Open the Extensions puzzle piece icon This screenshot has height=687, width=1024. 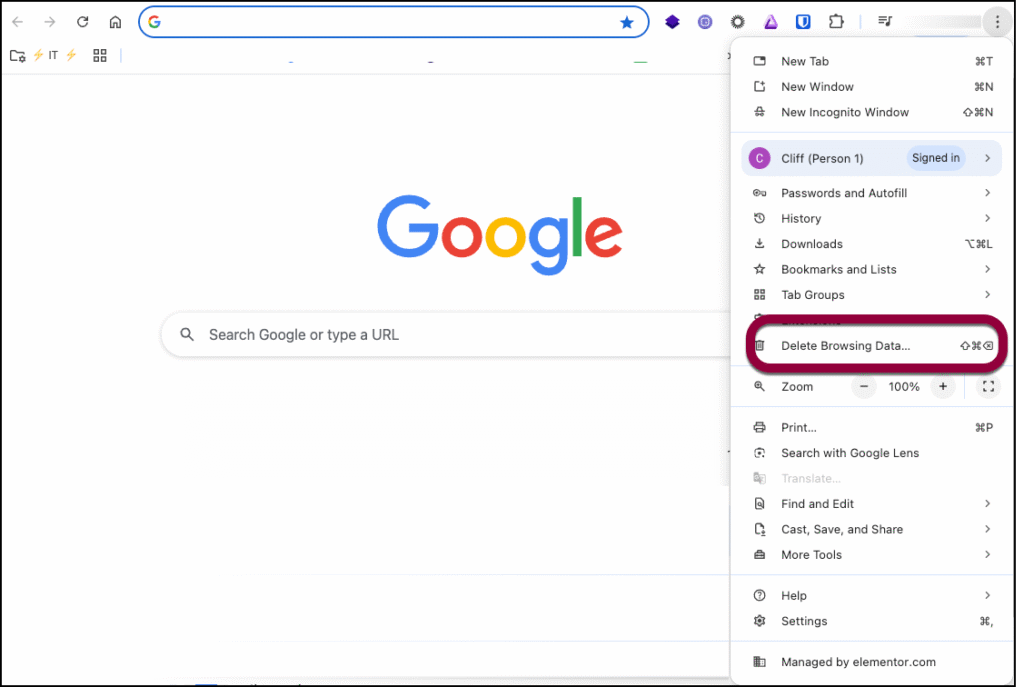pos(837,22)
